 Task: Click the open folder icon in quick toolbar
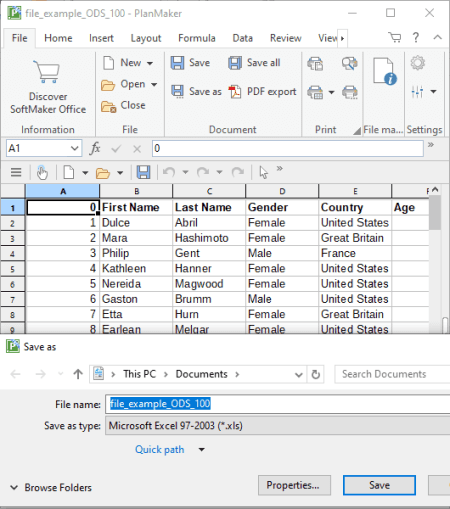[103, 173]
